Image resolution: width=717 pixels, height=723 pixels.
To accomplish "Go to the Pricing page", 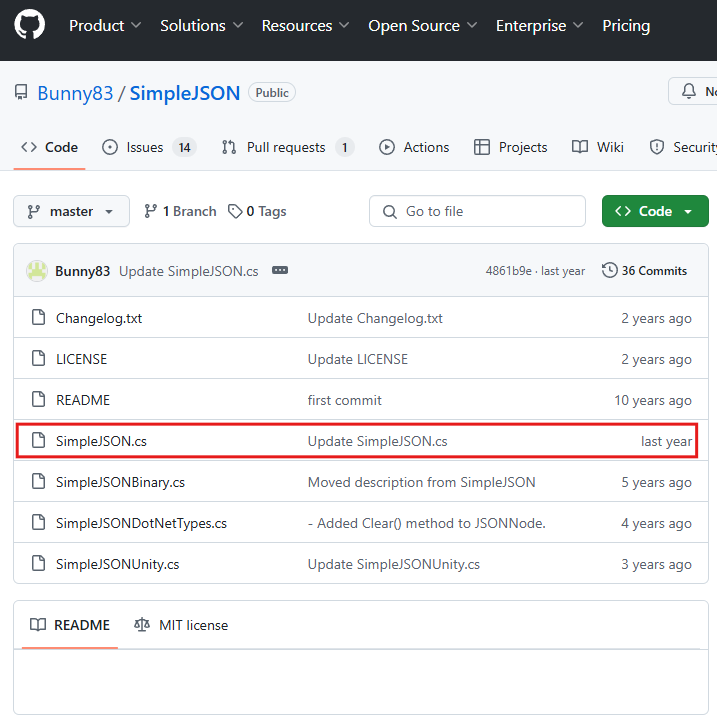I will point(626,25).
